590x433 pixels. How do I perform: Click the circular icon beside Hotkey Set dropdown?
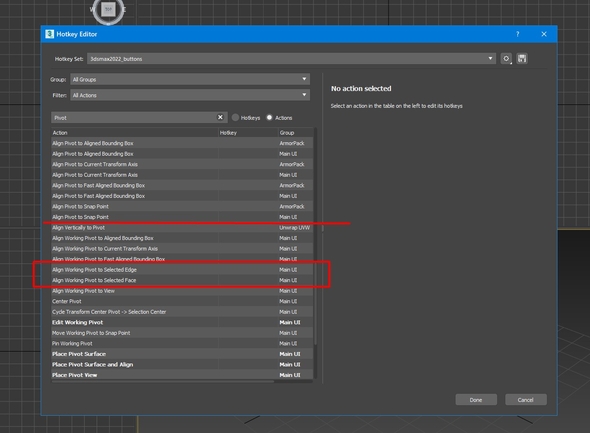point(506,59)
